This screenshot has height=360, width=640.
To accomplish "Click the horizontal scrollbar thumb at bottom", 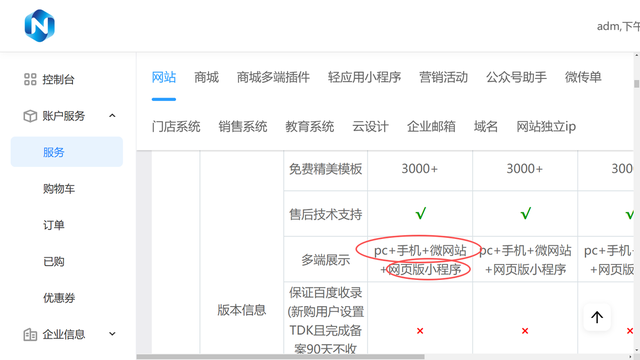I will pos(280,357).
